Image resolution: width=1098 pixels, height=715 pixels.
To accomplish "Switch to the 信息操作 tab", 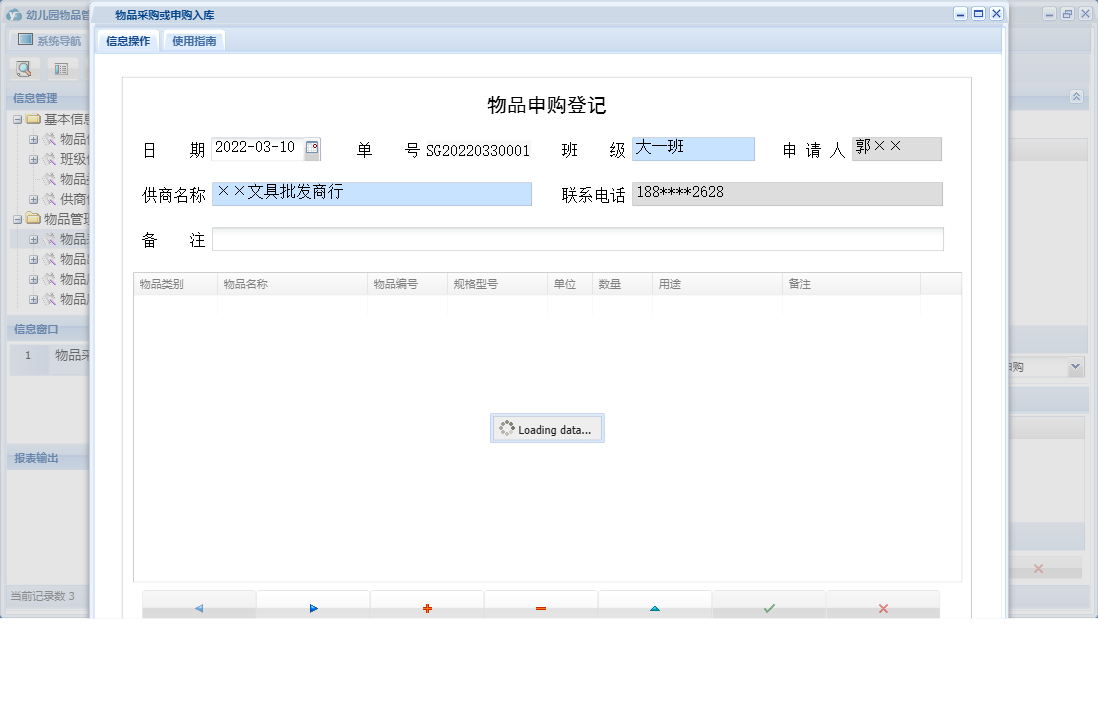I will tap(128, 41).
